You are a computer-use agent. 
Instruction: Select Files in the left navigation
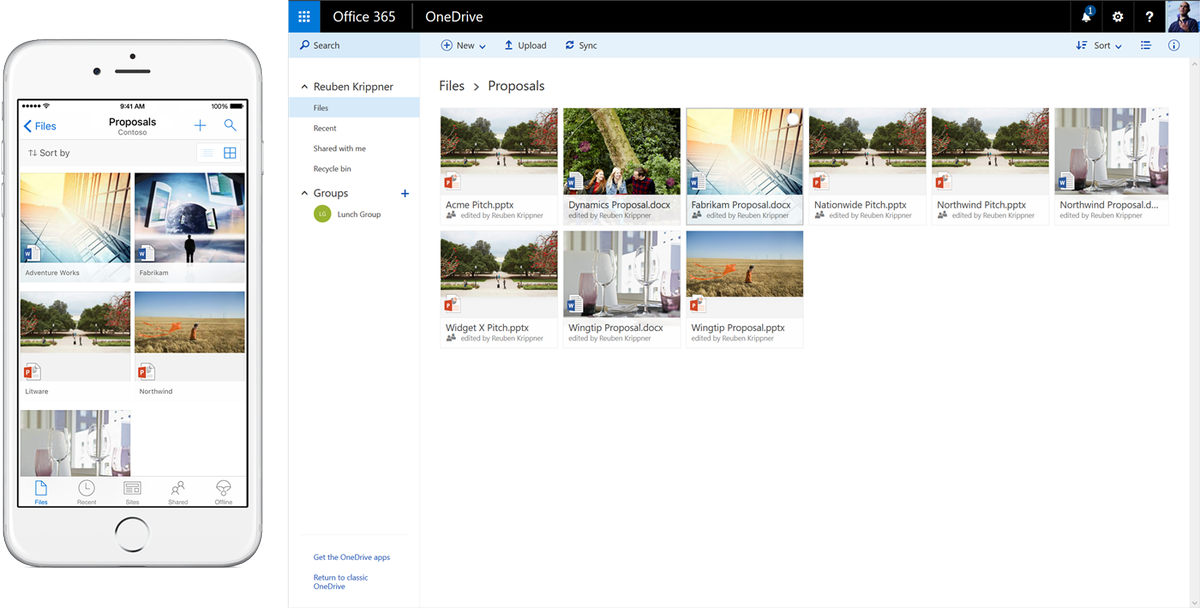click(354, 108)
